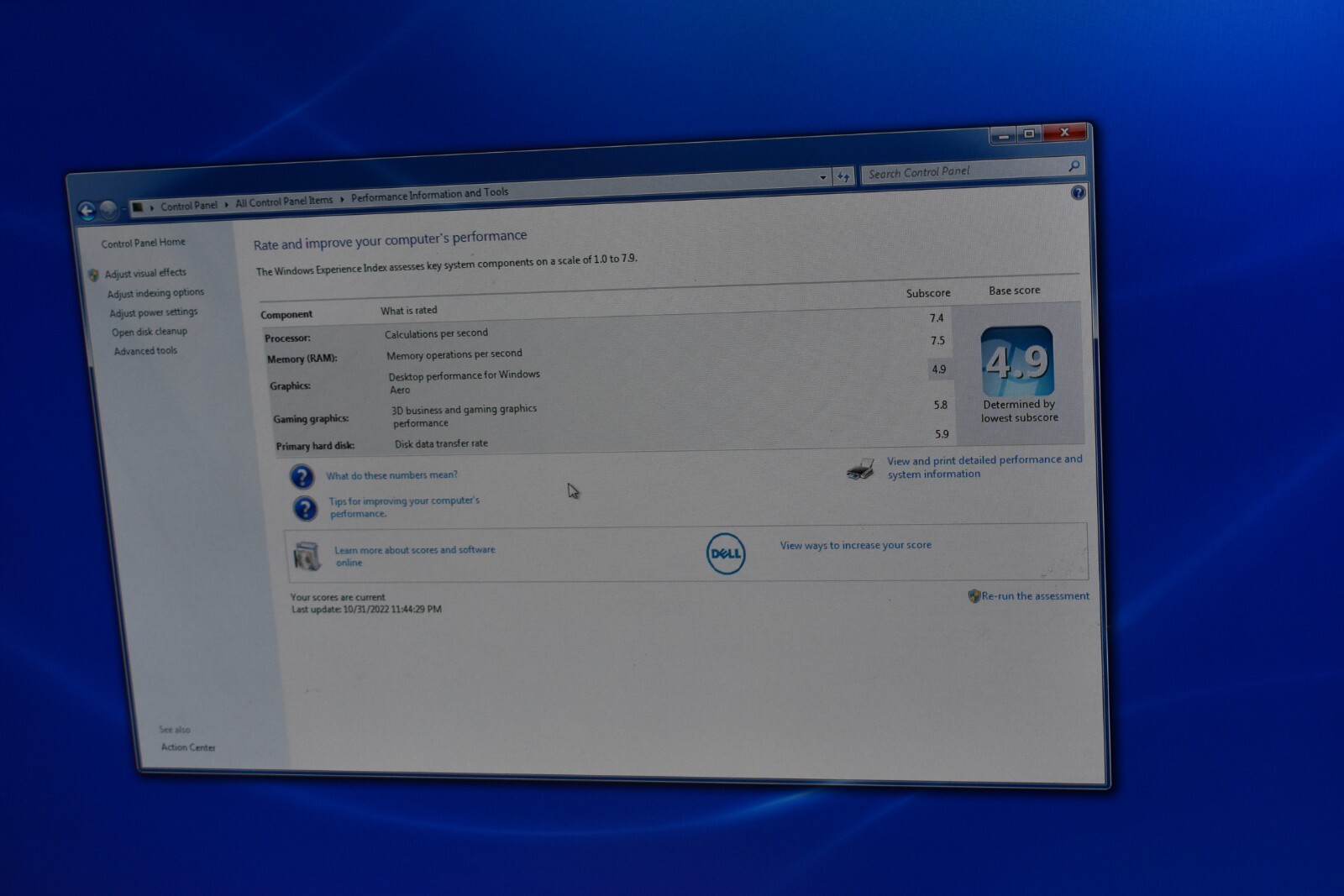This screenshot has width=1344, height=896.
Task: Click shield icon next to Re-run assessment
Action: coord(974,596)
